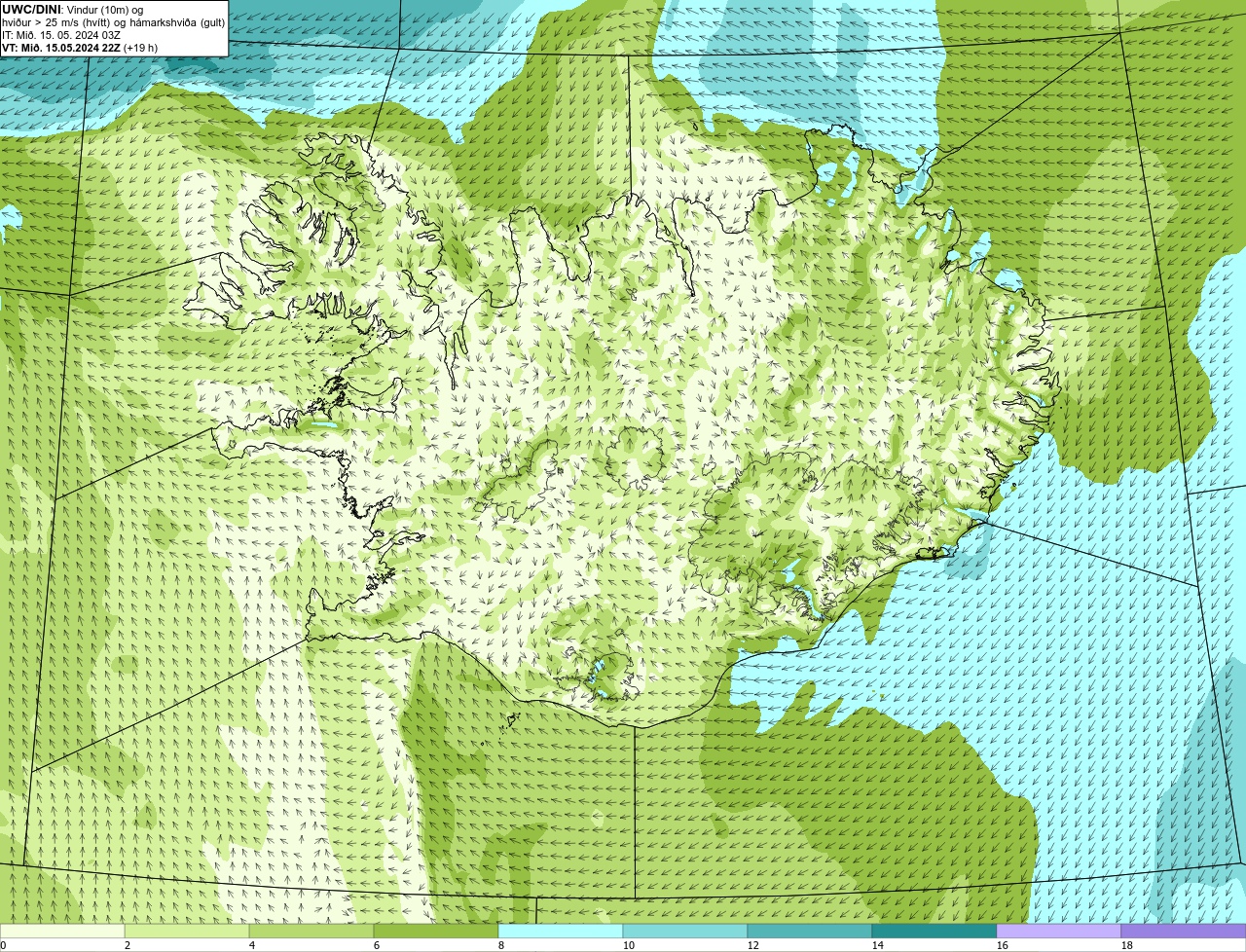Click the 10–12 turquoise legend swatch
The height and width of the screenshot is (952, 1246).
coord(685,932)
